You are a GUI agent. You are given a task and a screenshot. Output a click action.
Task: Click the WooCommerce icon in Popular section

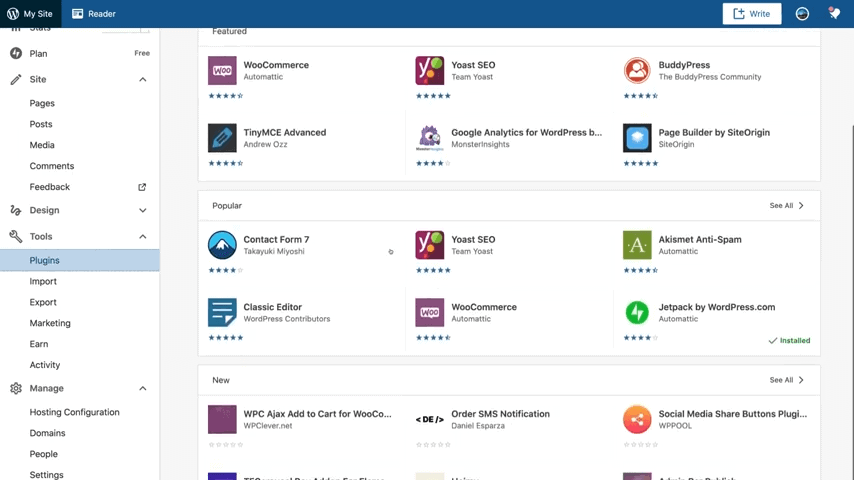point(429,312)
